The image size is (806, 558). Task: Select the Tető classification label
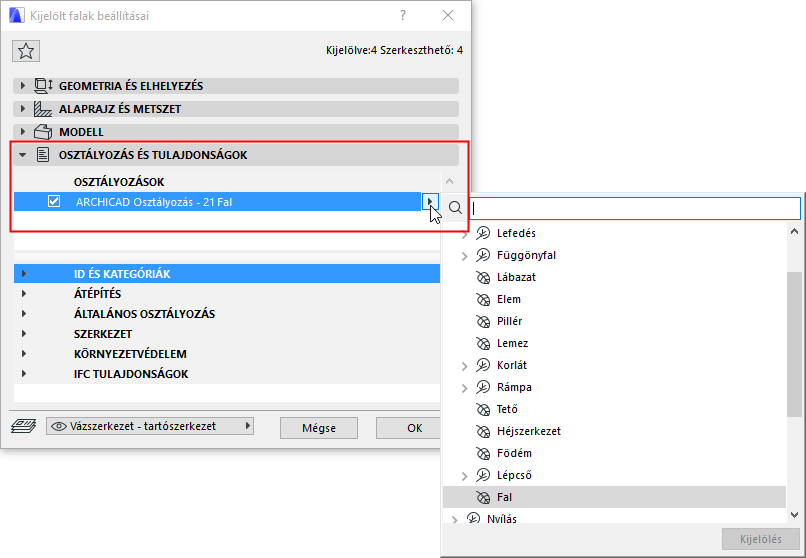[507, 410]
